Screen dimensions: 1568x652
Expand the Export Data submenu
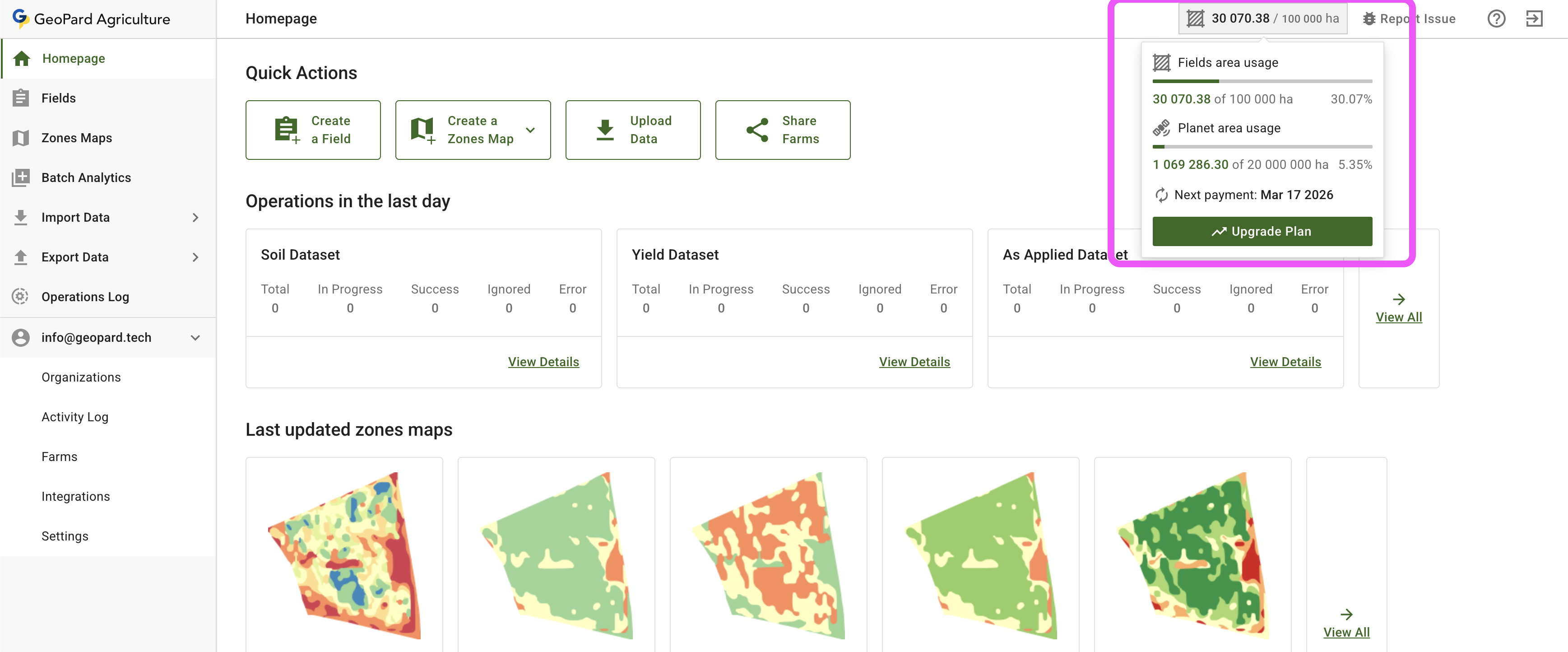195,257
